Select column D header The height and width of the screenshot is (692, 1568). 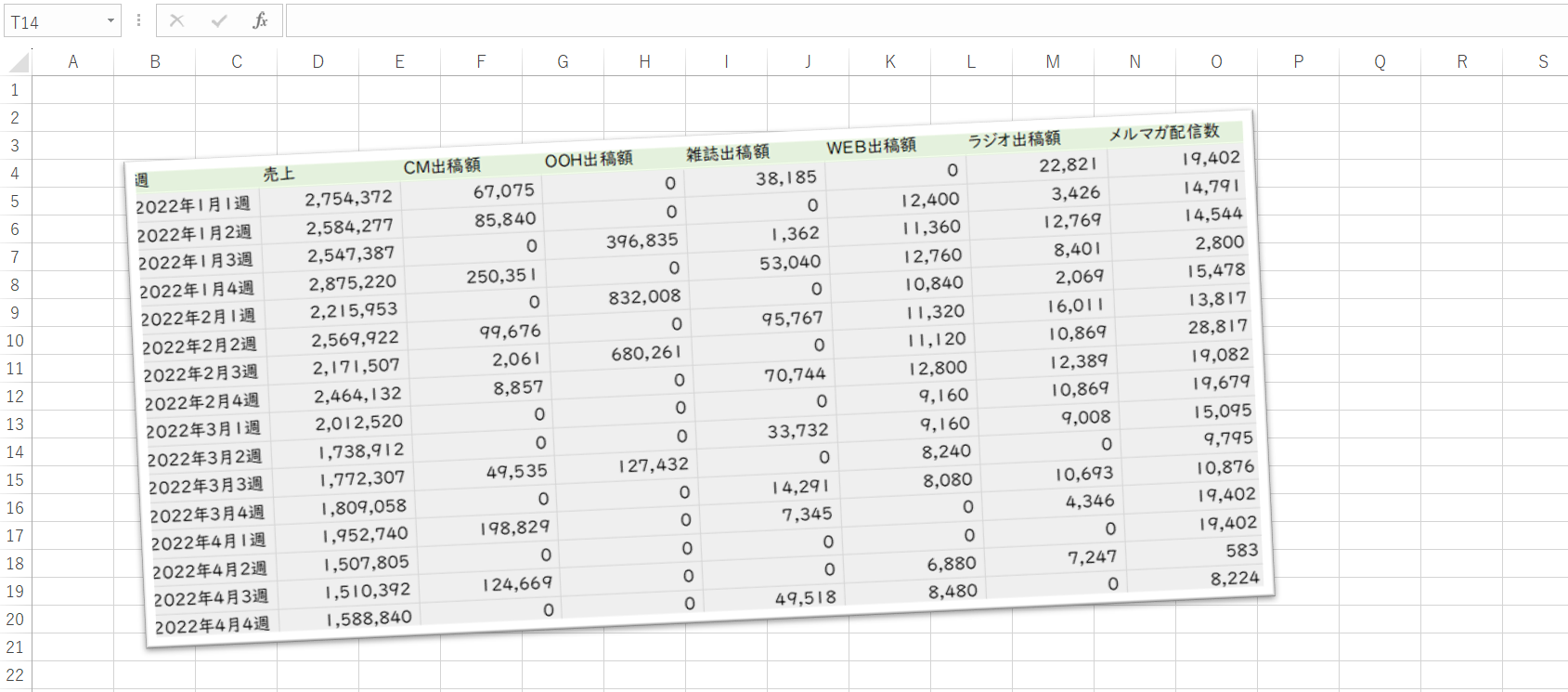tap(317, 62)
